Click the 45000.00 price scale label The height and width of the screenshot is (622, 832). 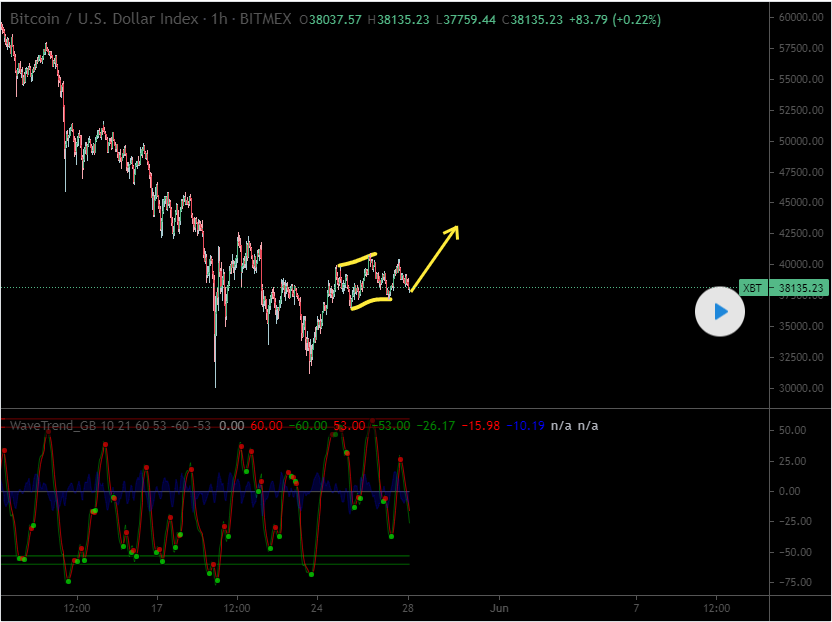[x=801, y=203]
